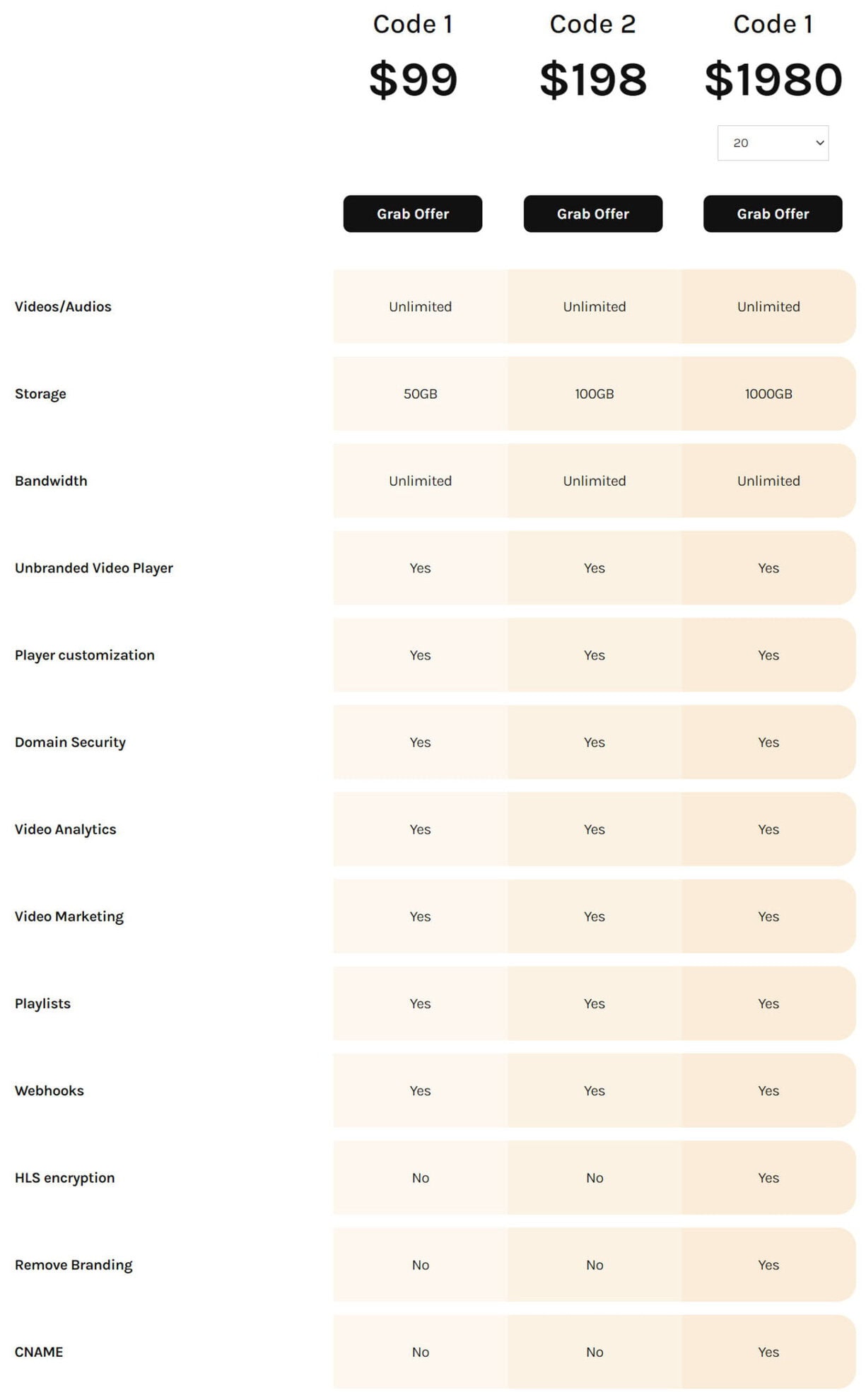Click the 1000GB storage cell

tap(768, 394)
